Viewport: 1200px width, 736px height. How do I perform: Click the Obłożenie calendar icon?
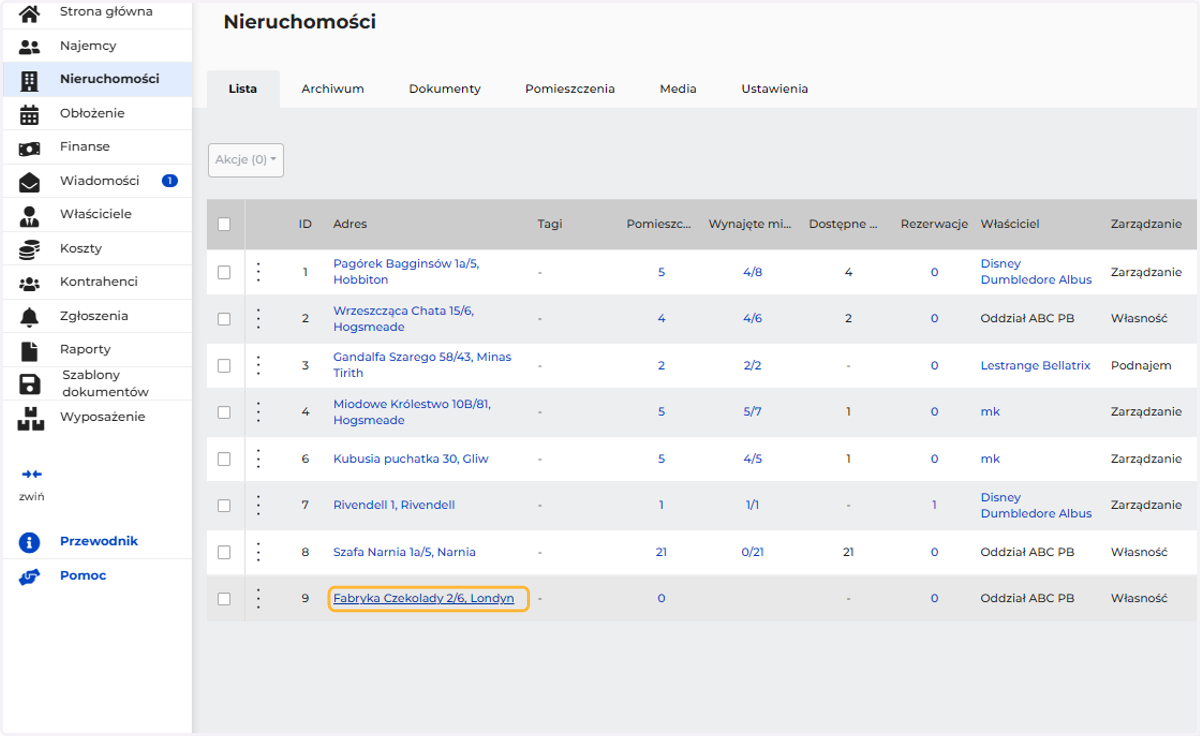coord(30,114)
